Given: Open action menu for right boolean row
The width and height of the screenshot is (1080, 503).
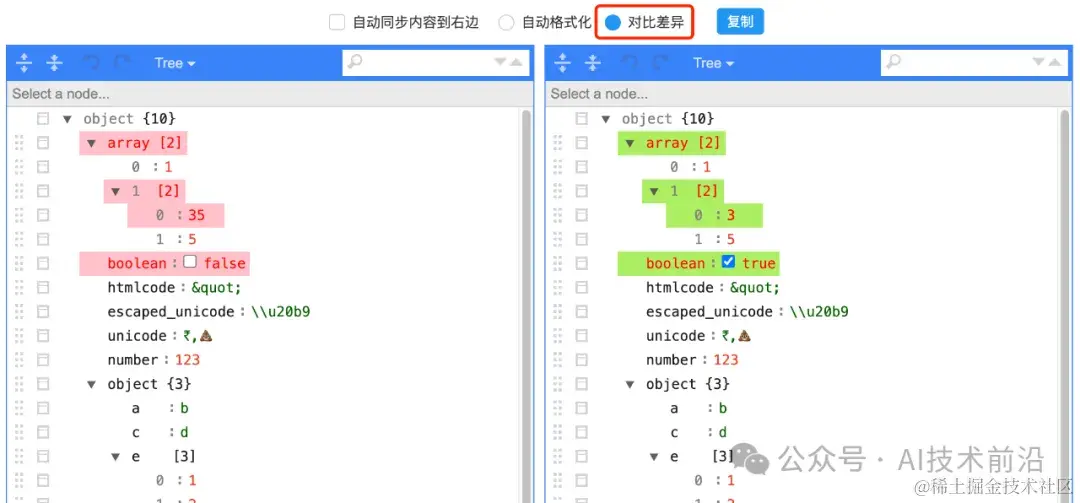Looking at the screenshot, I should click(581, 263).
